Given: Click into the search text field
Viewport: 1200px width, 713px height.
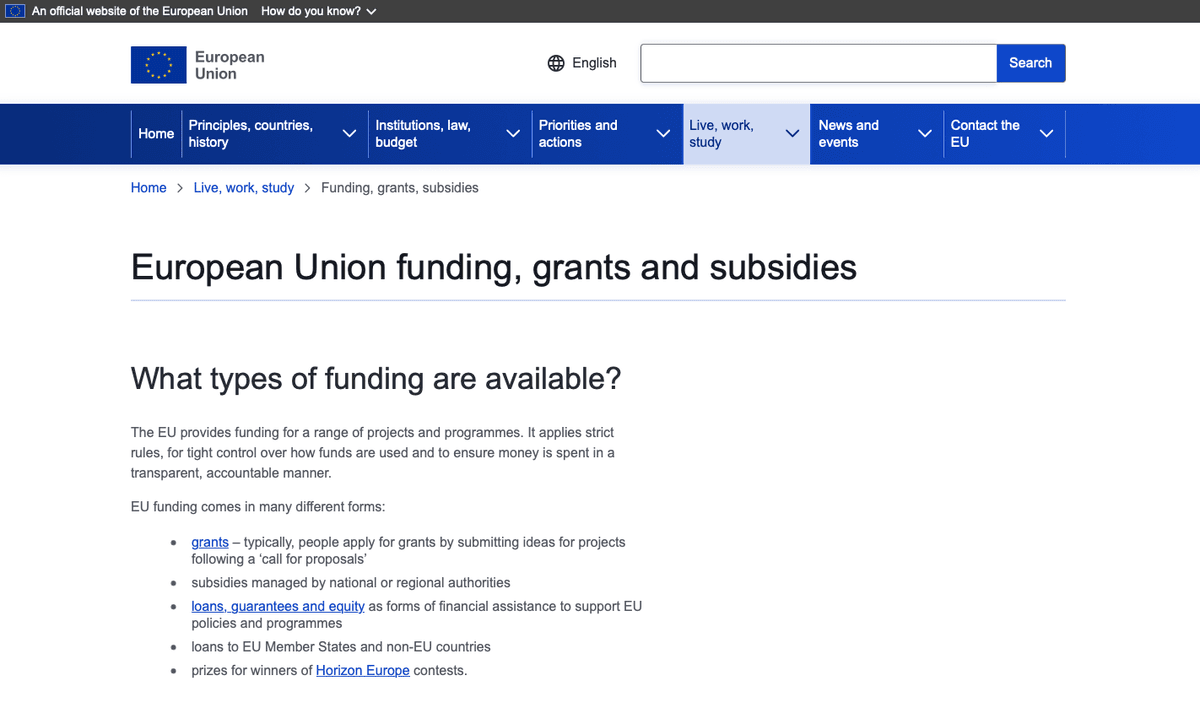Looking at the screenshot, I should pos(818,63).
